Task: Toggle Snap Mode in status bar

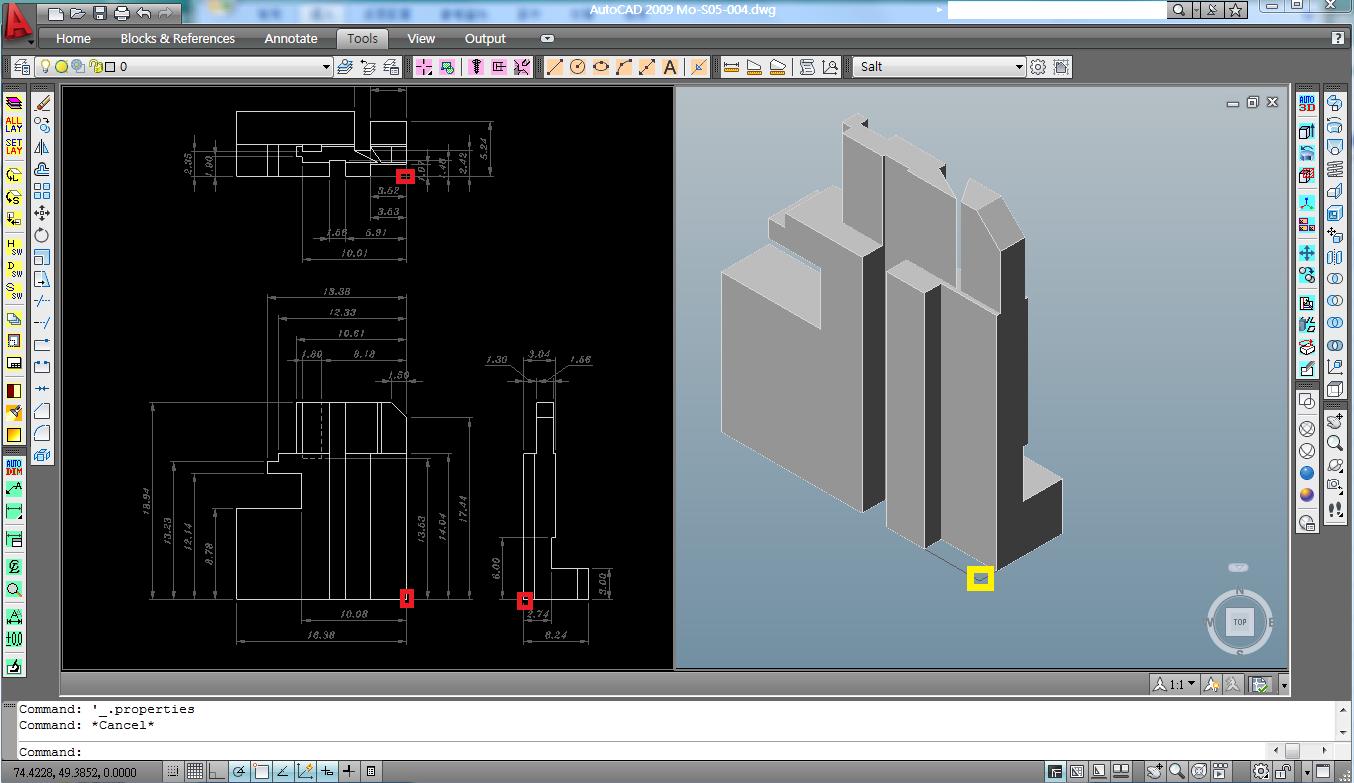Action: click(x=173, y=771)
